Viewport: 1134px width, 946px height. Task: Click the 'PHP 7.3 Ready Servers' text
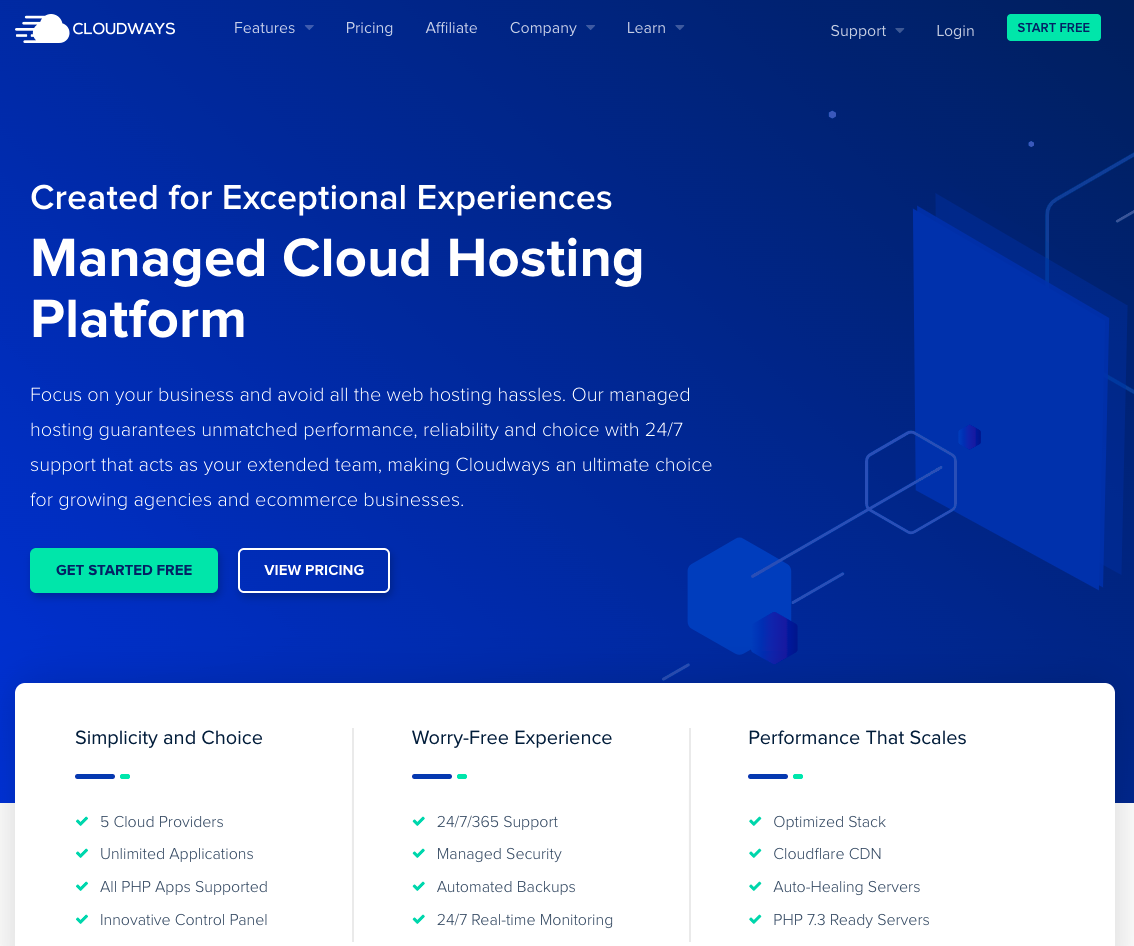[x=851, y=920]
